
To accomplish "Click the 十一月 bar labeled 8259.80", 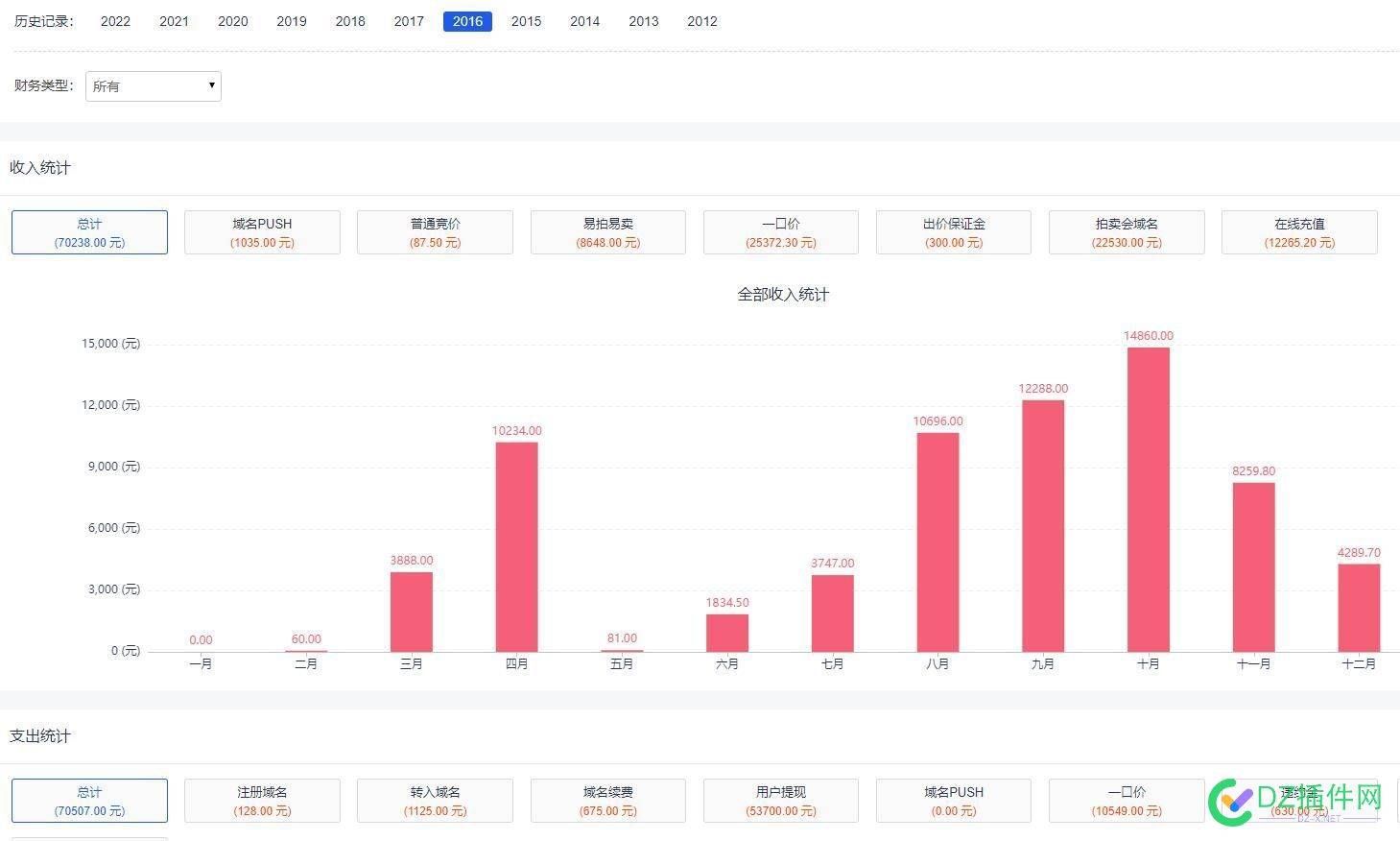I will point(1254,567).
